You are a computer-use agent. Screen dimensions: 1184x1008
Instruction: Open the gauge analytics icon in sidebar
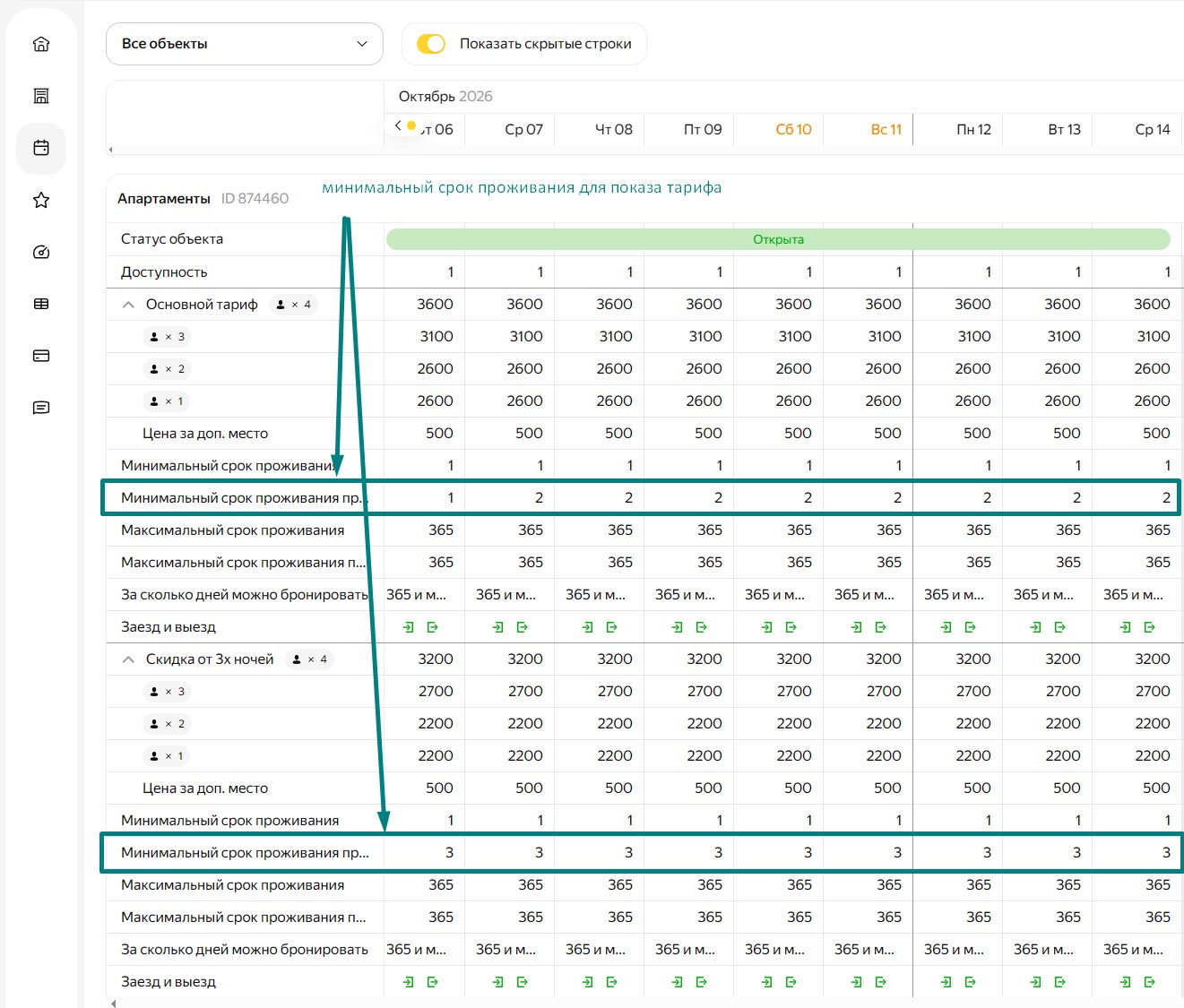pyautogui.click(x=41, y=252)
